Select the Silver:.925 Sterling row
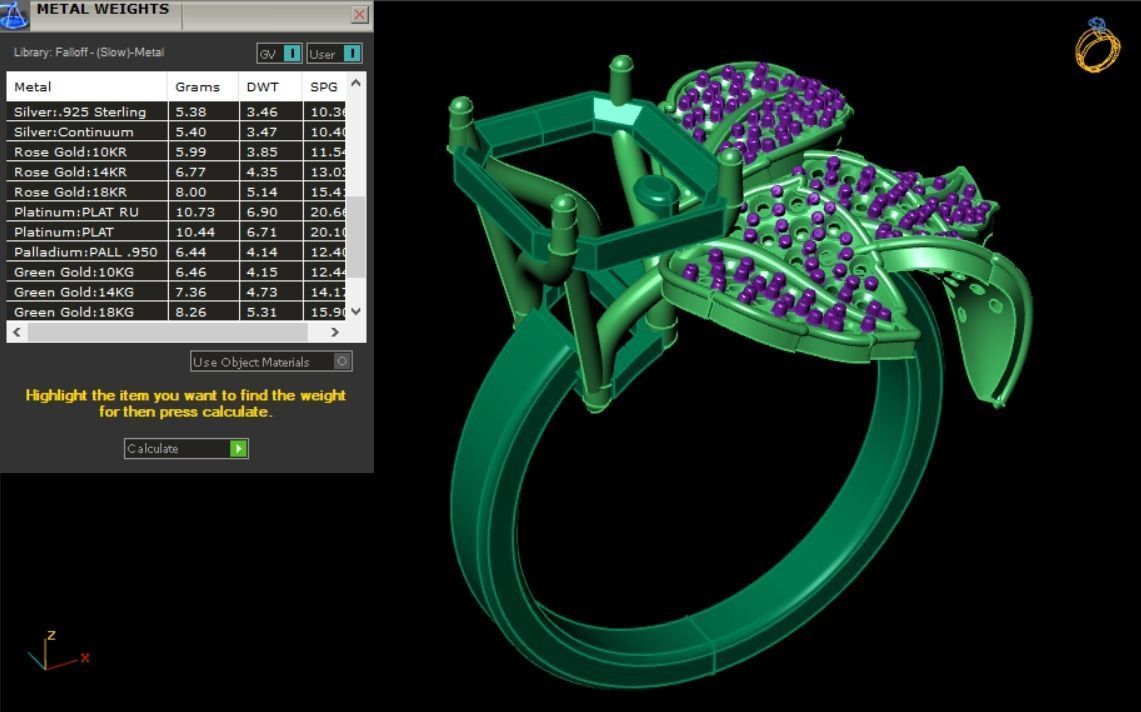This screenshot has width=1141, height=712. [176, 112]
